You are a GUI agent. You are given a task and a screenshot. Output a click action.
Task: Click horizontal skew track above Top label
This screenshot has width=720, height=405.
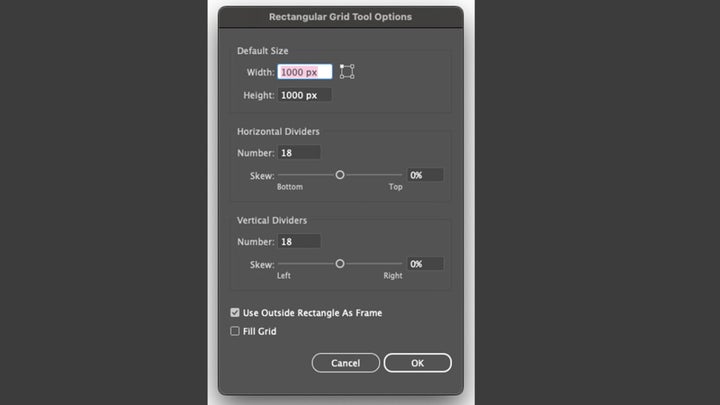pos(395,174)
